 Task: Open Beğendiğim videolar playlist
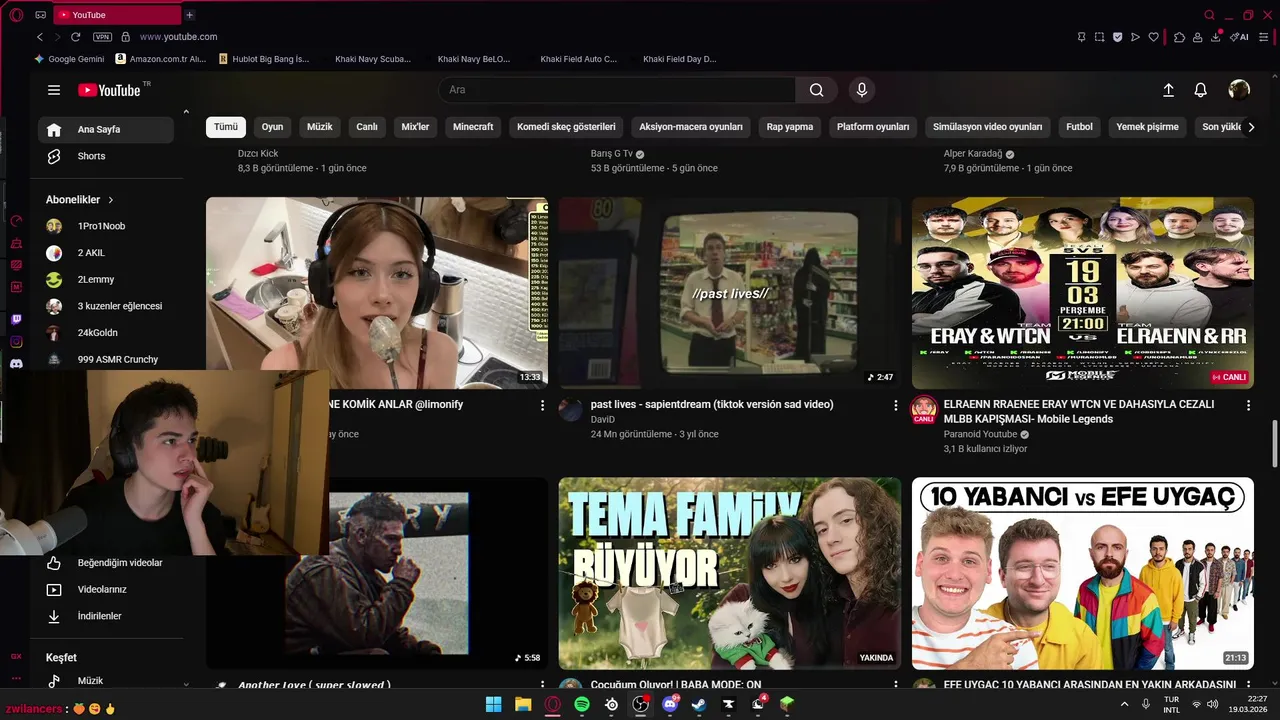[x=106, y=563]
